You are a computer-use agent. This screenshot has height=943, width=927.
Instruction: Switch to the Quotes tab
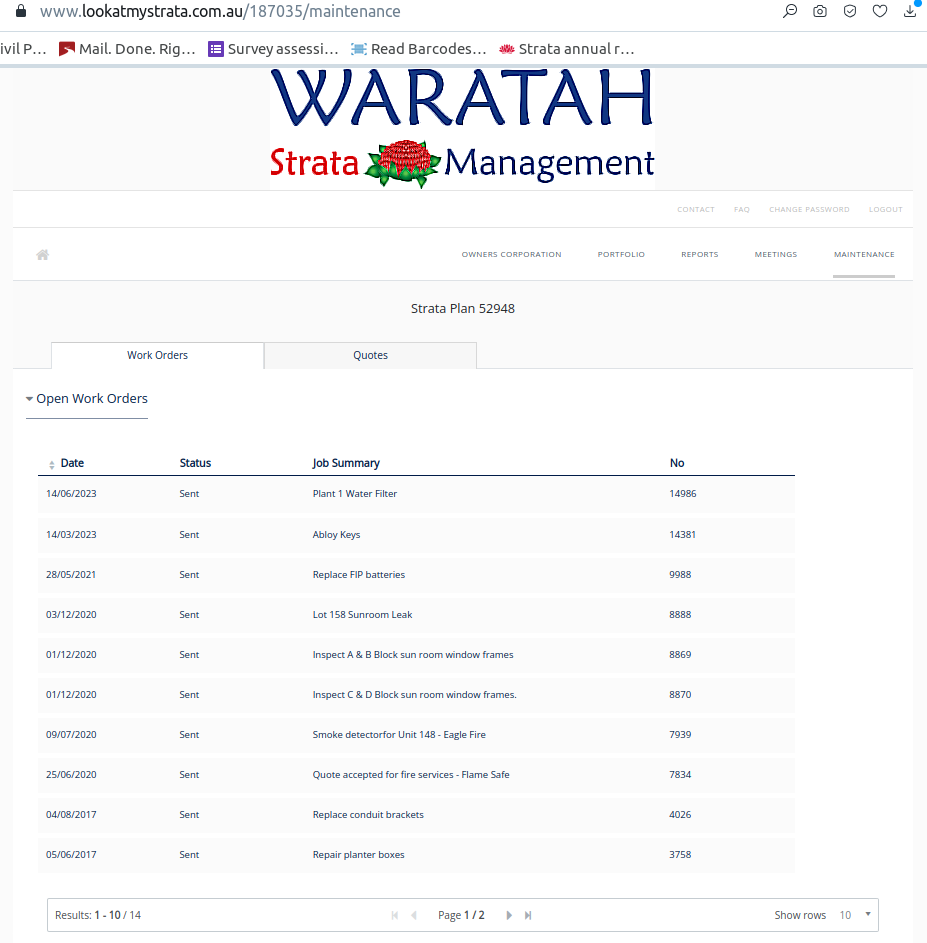tap(371, 355)
